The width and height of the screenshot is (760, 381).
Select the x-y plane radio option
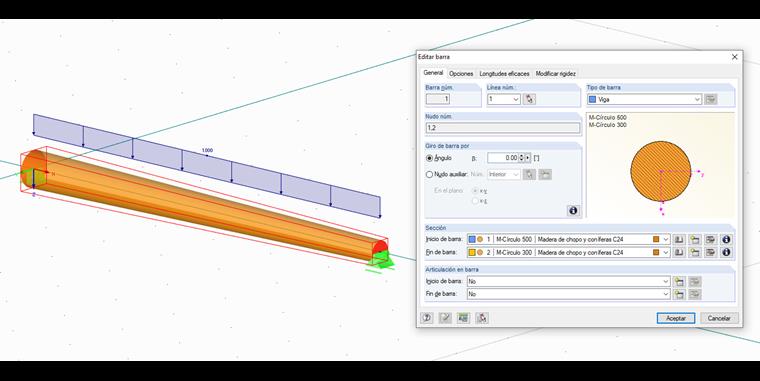(x=475, y=191)
